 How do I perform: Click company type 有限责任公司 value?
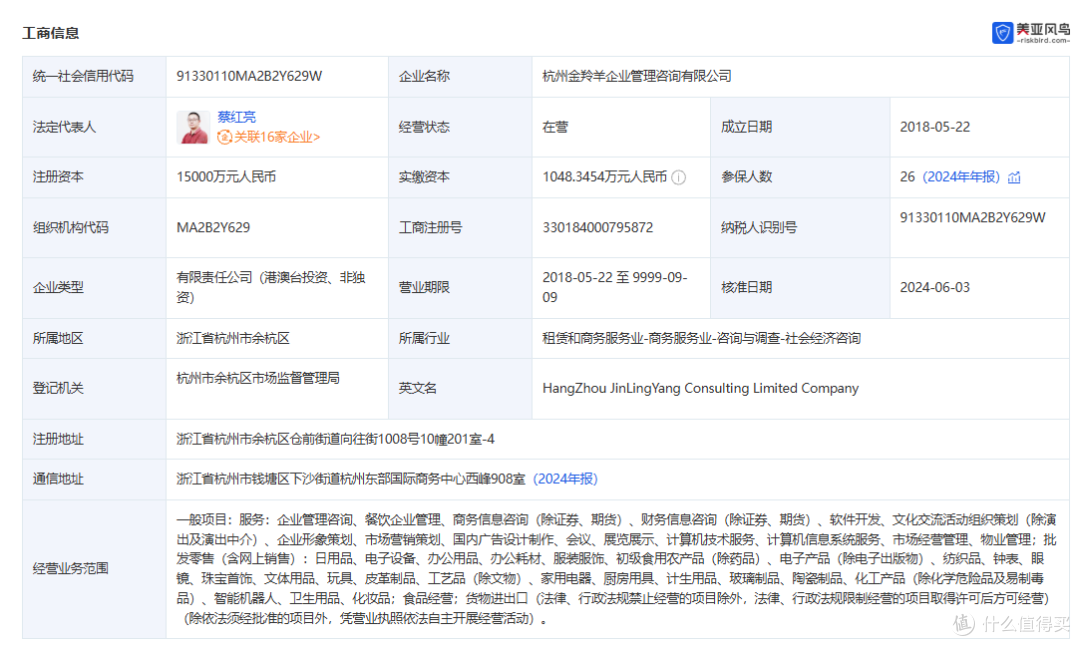271,287
